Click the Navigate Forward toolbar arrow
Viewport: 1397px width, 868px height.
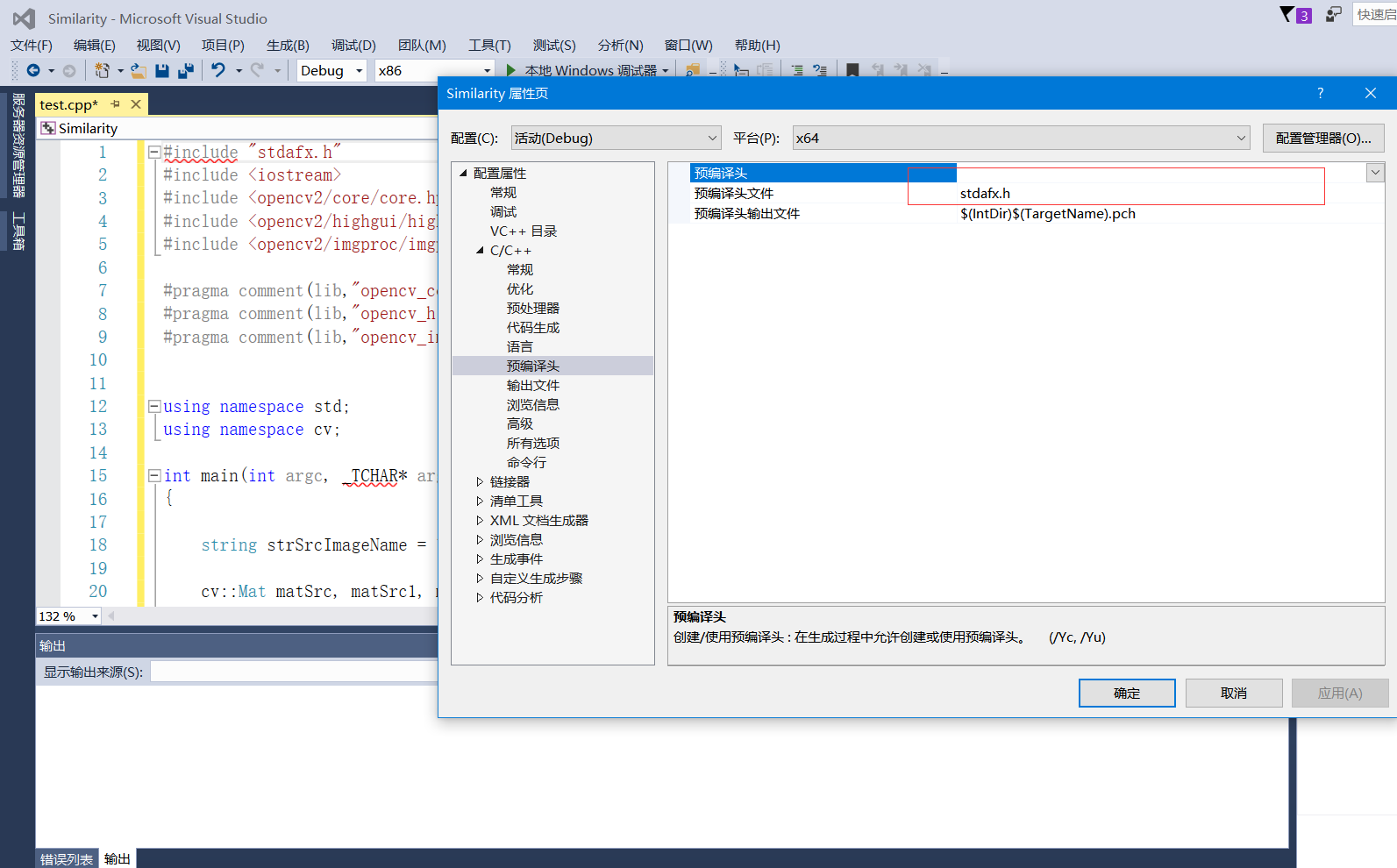tap(69, 70)
